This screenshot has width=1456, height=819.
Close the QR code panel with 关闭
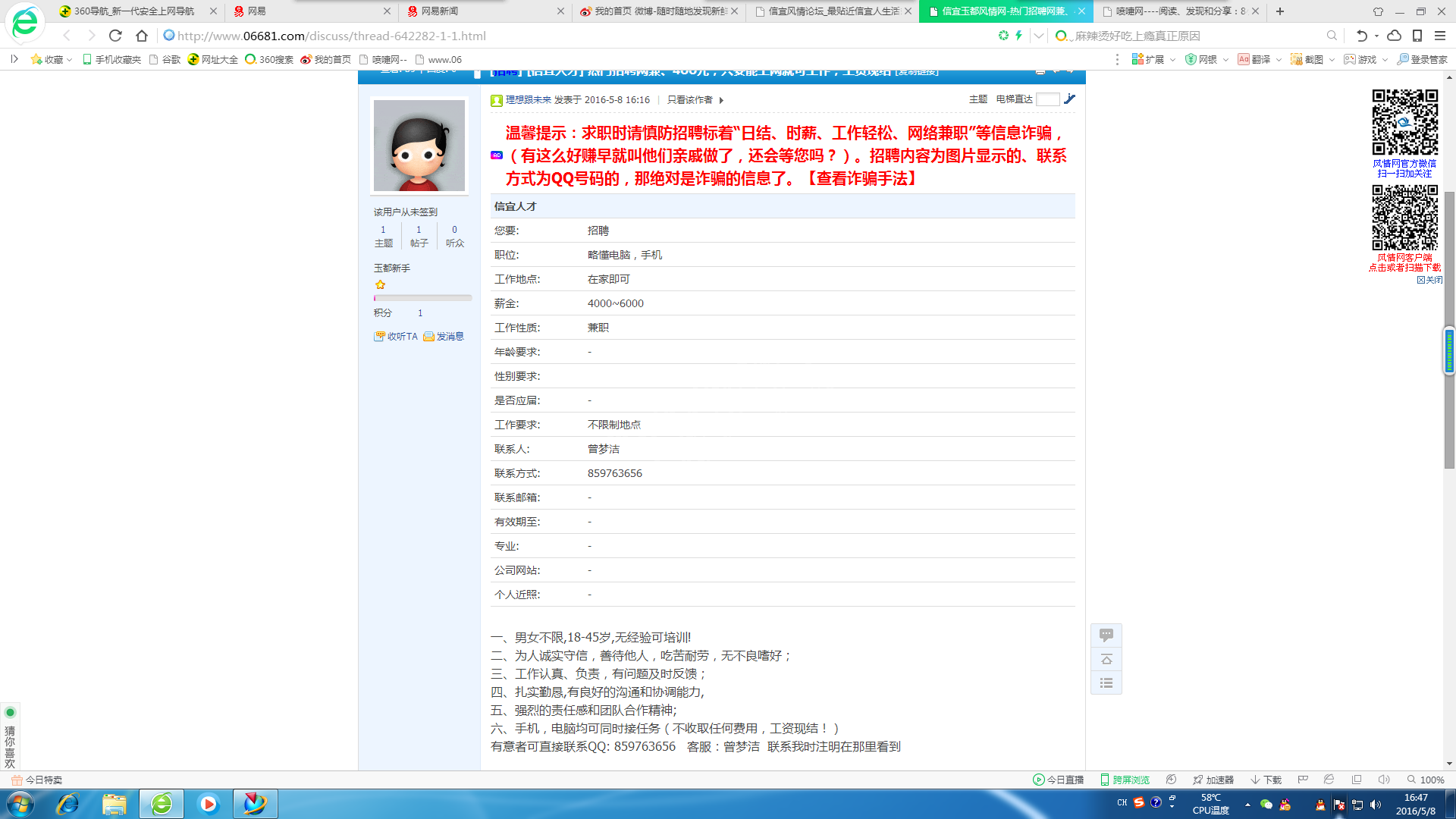click(x=1429, y=280)
